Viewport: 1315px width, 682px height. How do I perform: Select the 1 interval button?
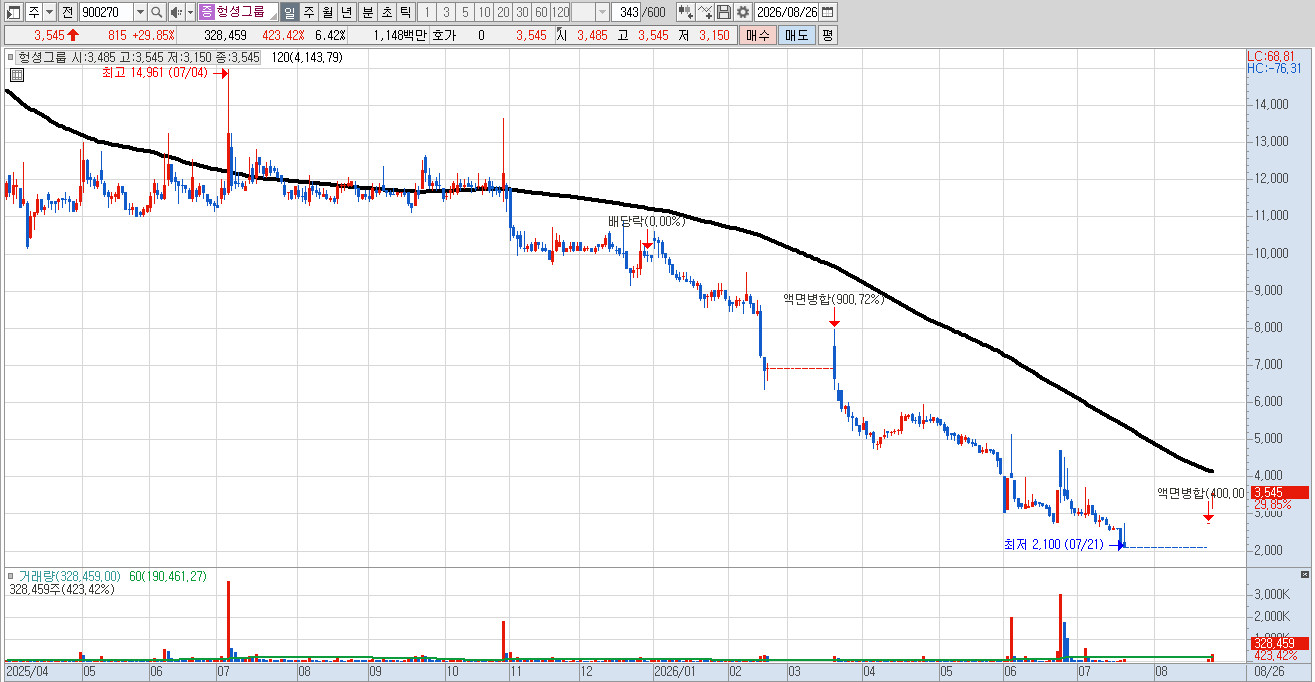coord(426,12)
